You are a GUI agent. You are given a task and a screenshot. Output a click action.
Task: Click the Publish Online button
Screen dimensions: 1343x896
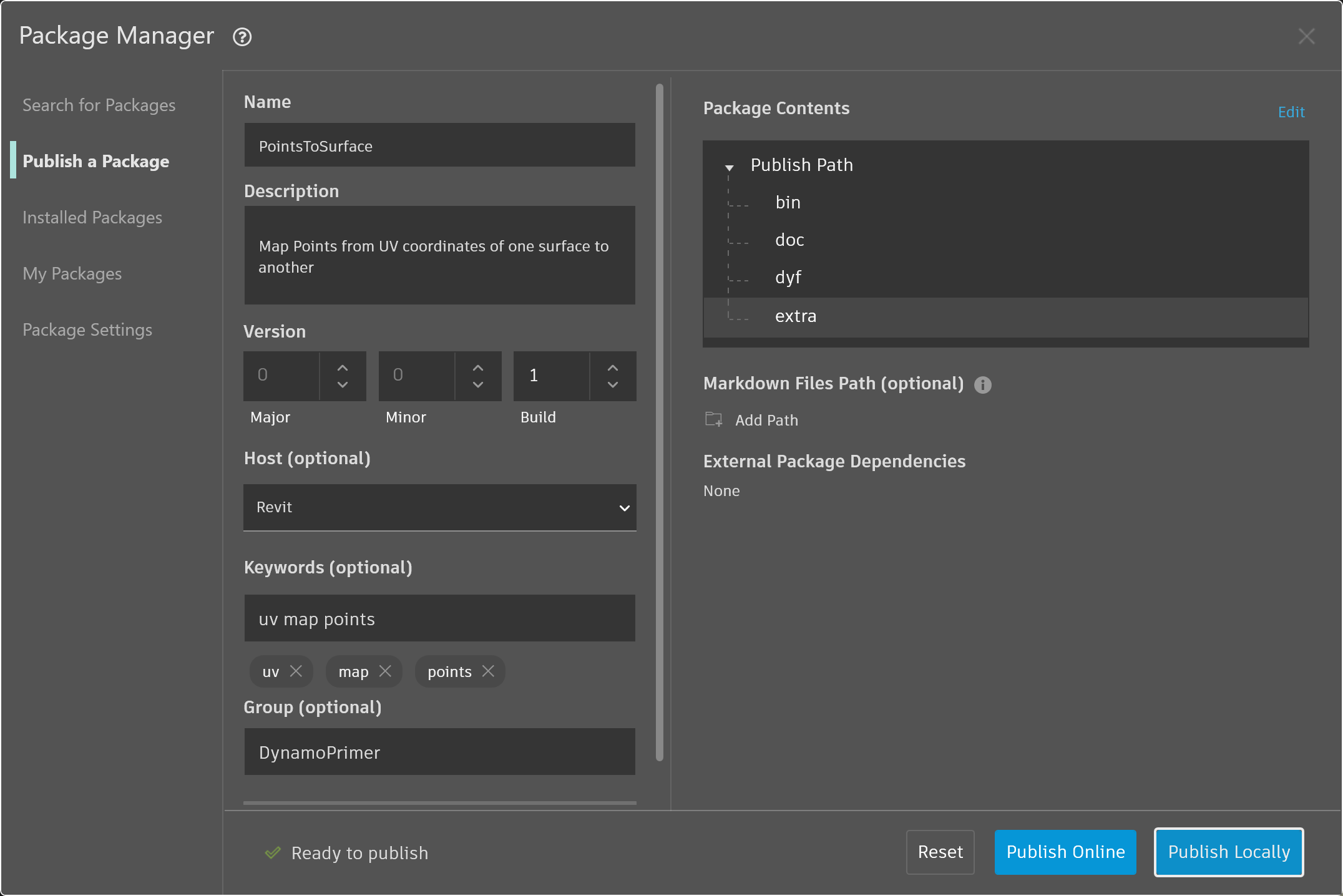click(1065, 852)
